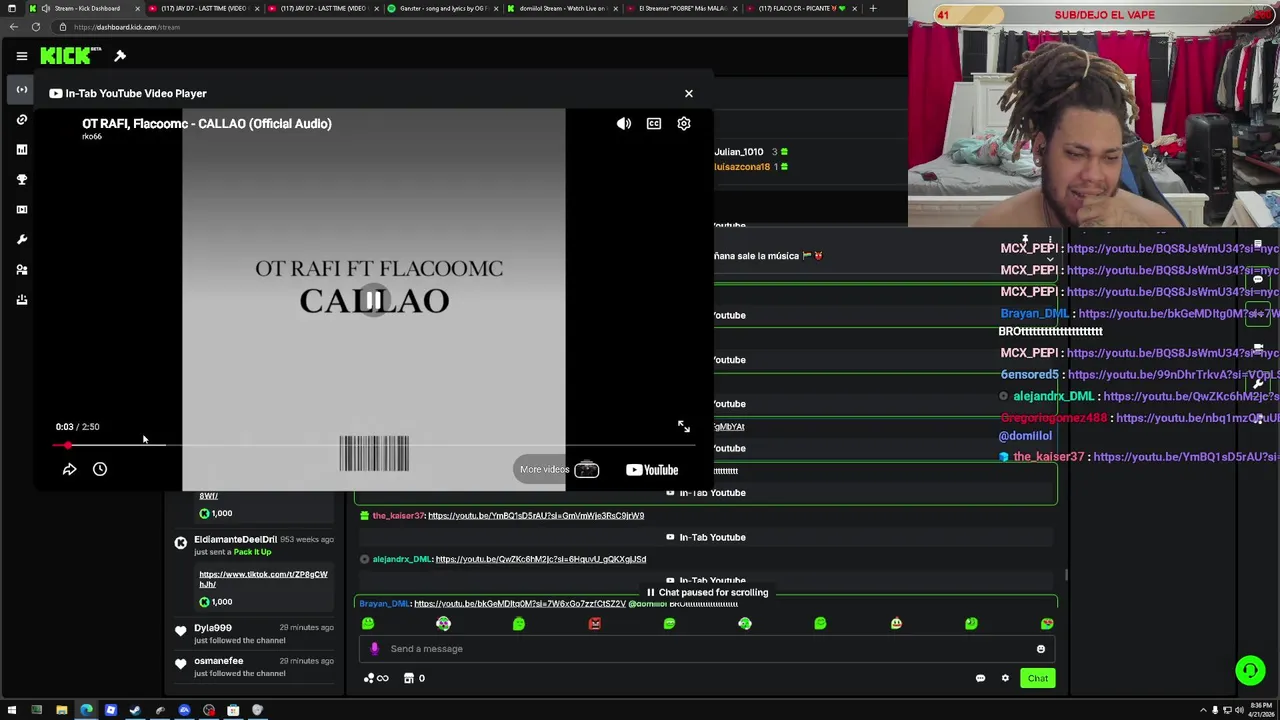Click Chat paused for scrolling banner
This screenshot has height=720, width=1280.
(x=707, y=592)
